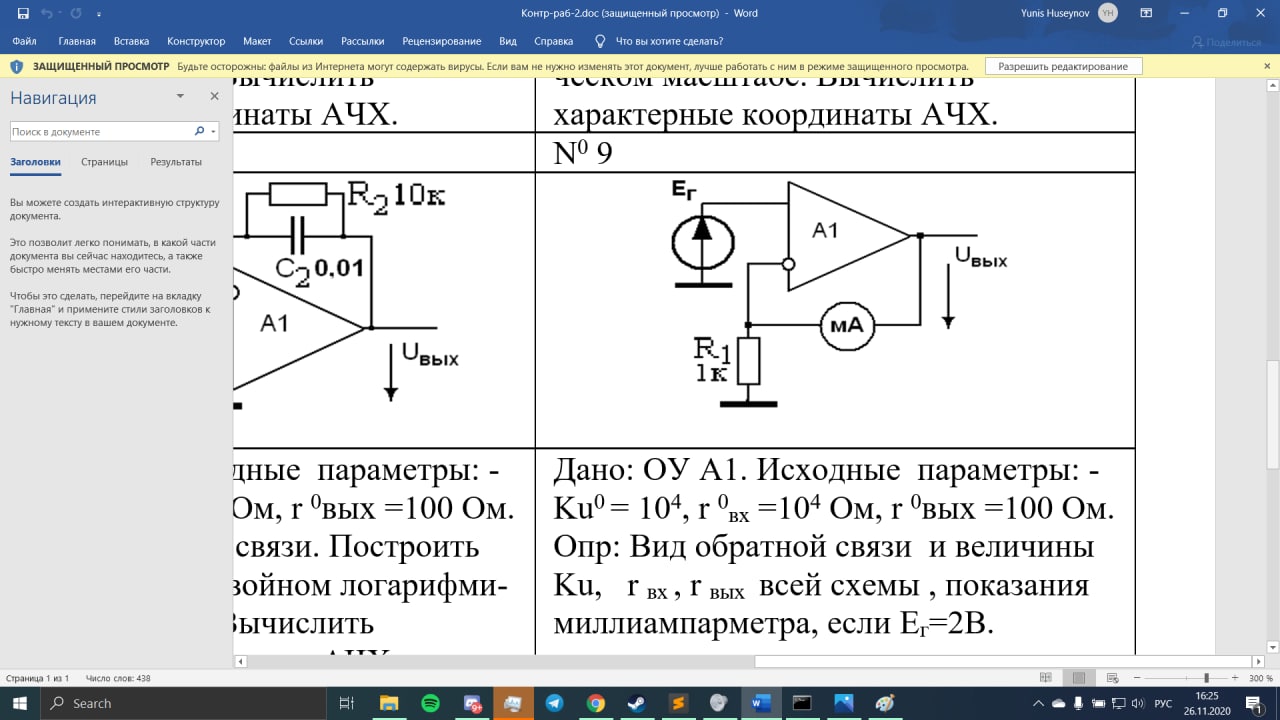Click the zoom slider handle
Image resolution: width=1280 pixels, height=720 pixels.
coord(1207,678)
